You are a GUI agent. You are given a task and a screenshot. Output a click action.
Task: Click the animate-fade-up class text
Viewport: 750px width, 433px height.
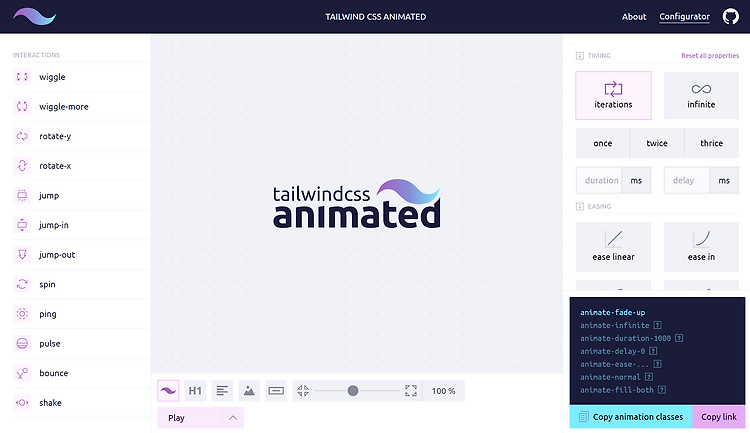click(613, 312)
